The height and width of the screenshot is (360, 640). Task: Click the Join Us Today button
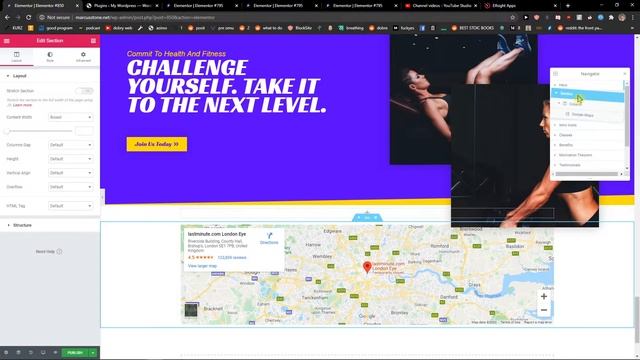157,144
